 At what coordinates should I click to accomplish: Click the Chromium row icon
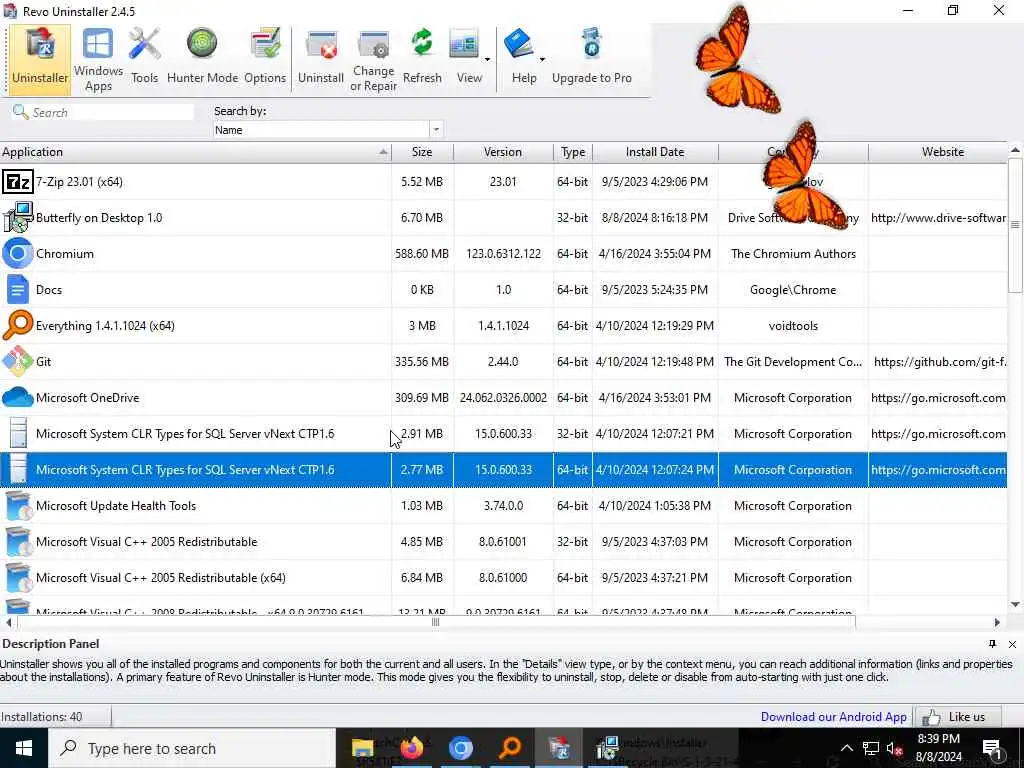pyautogui.click(x=18, y=253)
